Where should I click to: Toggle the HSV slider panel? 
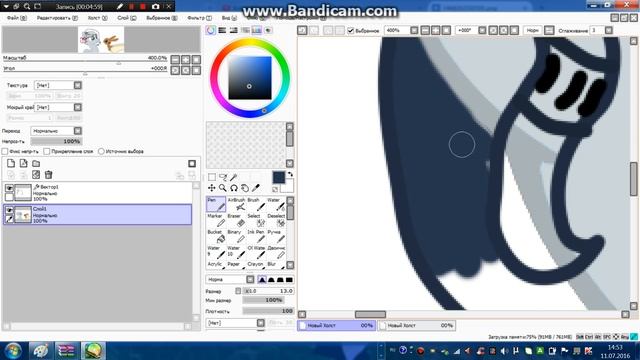click(x=233, y=30)
